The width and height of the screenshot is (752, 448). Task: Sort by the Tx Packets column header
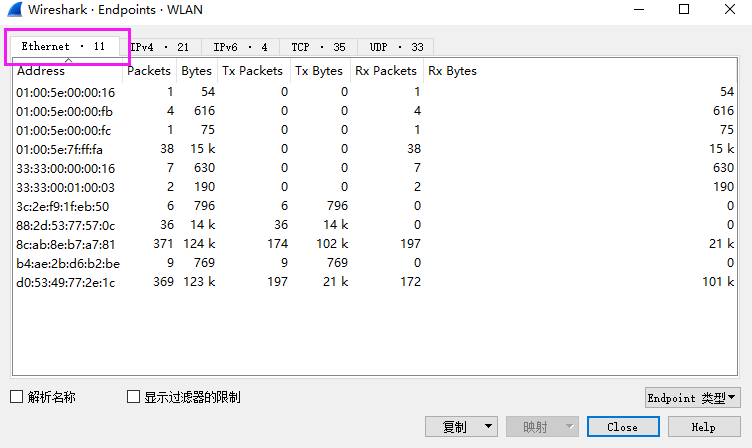[x=253, y=71]
